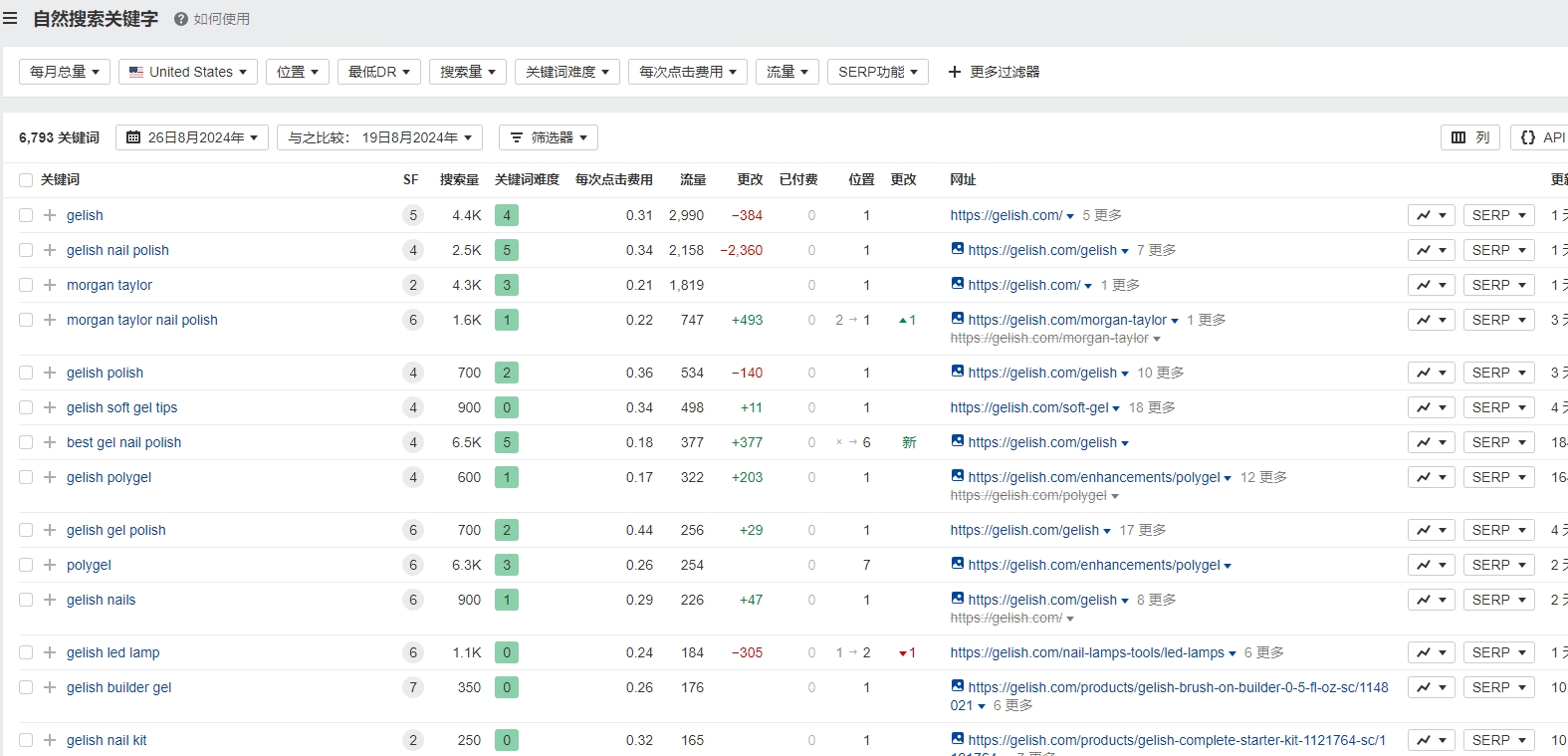
Task: Sort by 搜索量 column header
Action: click(459, 180)
